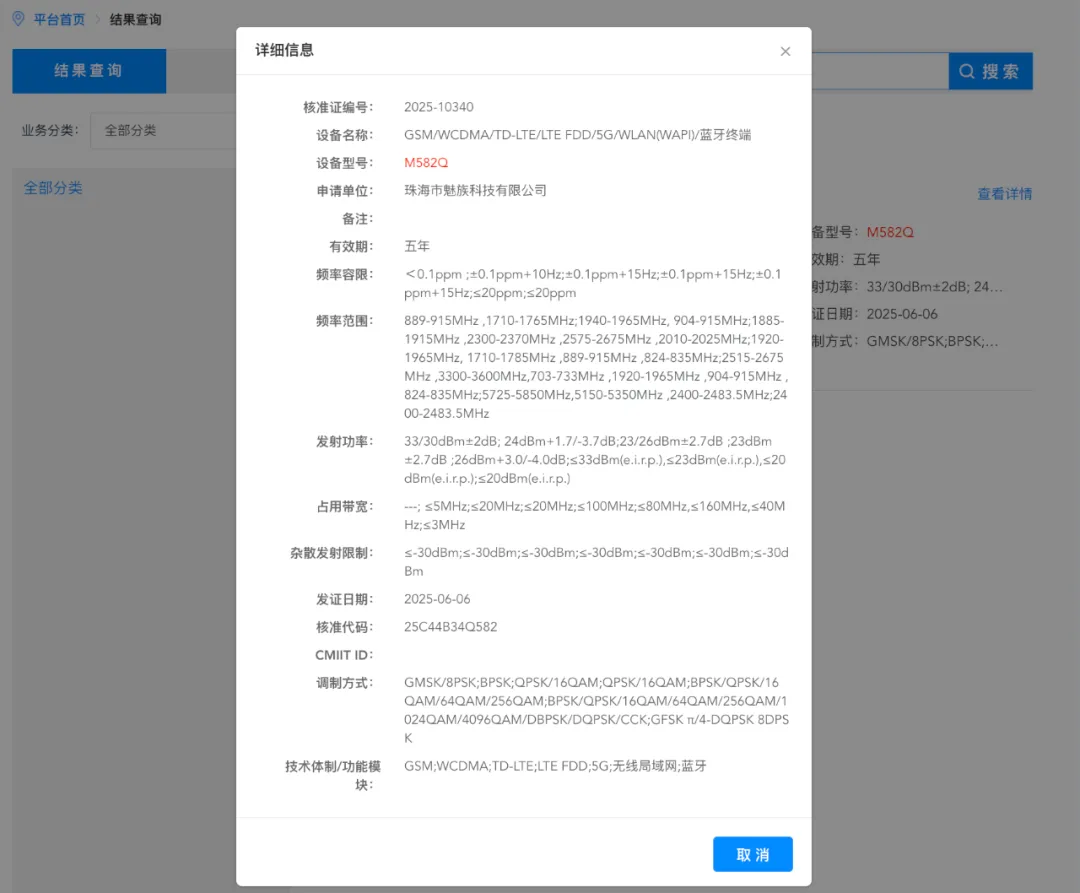Open the 平台首页 breadcrumb link
This screenshot has height=893, width=1080.
click(x=59, y=20)
